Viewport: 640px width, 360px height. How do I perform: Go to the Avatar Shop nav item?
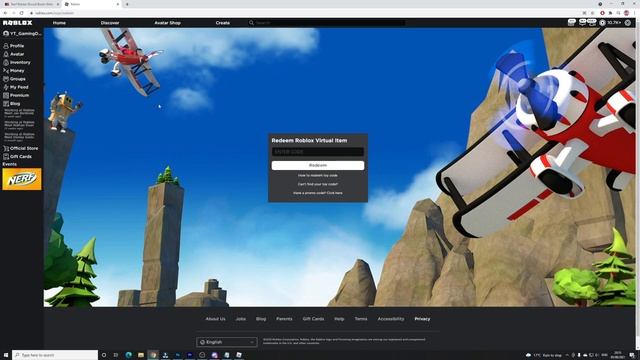[167, 23]
